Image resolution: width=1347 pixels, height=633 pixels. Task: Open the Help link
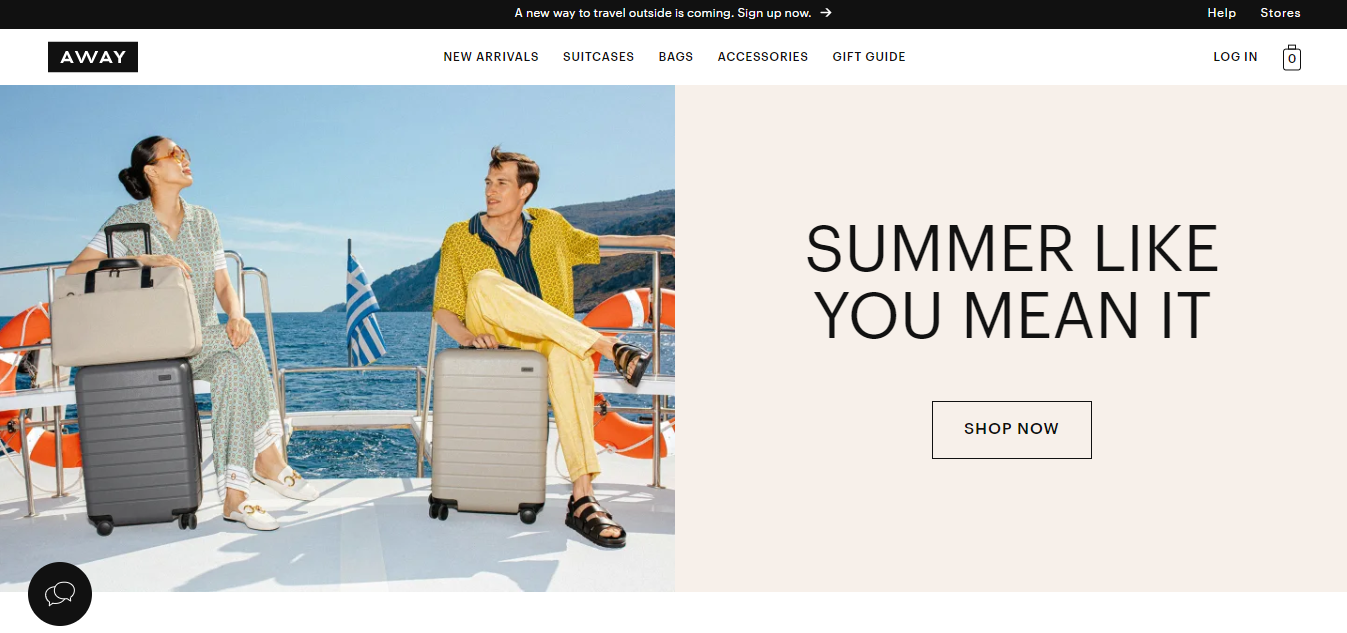pyautogui.click(x=1222, y=13)
